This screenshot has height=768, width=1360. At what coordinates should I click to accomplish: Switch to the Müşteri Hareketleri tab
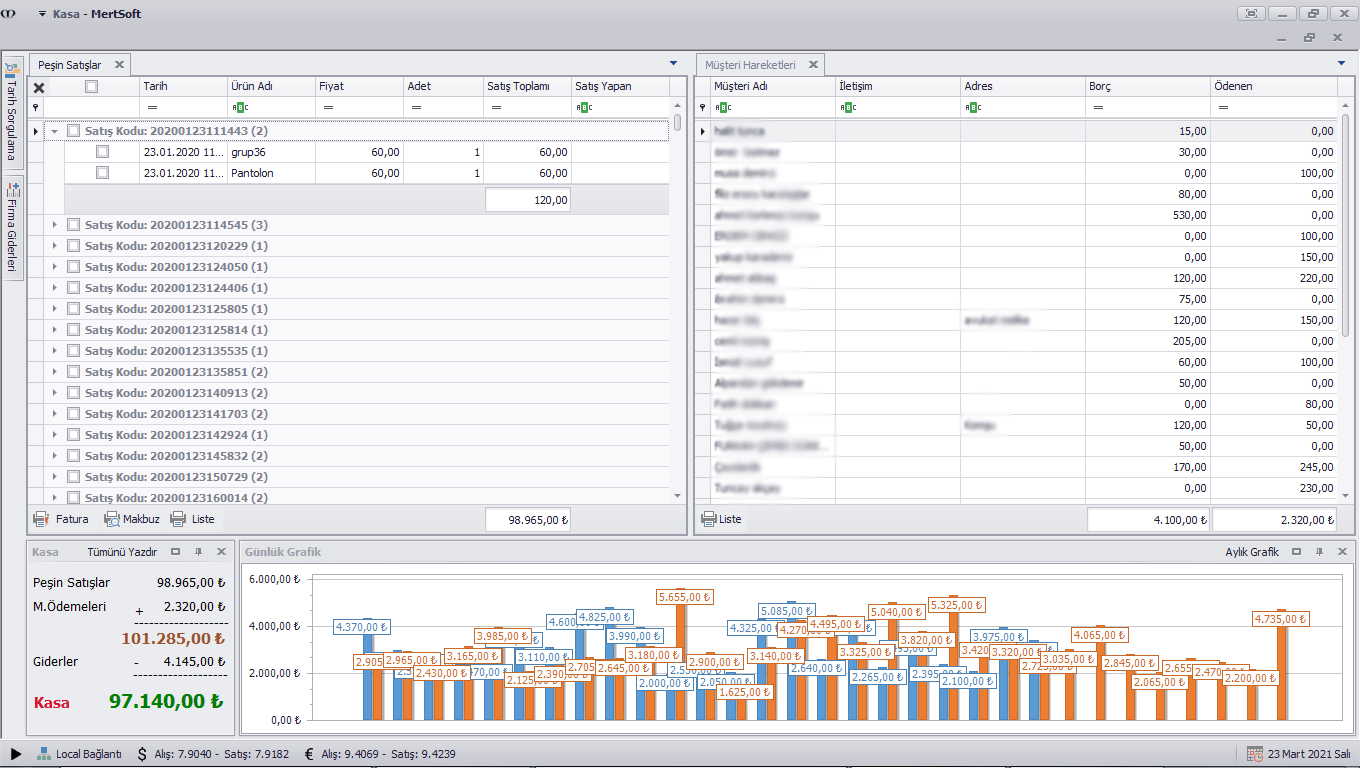click(750, 65)
